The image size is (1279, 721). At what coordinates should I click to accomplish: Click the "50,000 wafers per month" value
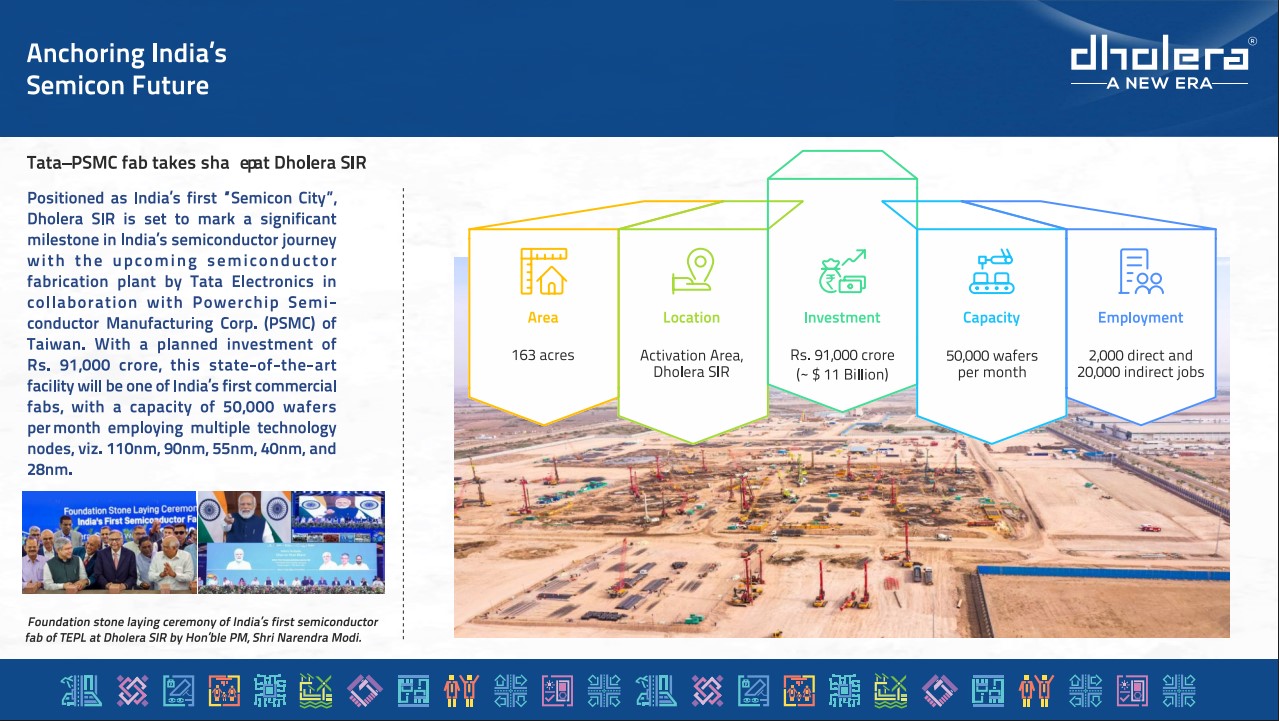991,364
